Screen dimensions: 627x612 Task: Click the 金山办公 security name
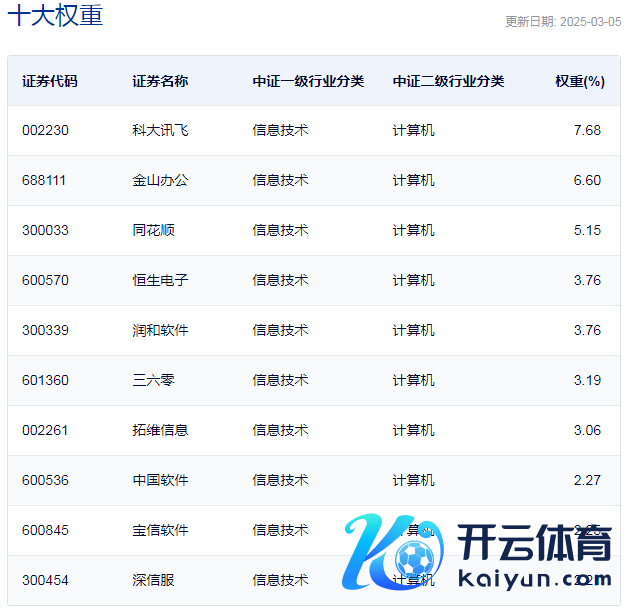coord(160,180)
